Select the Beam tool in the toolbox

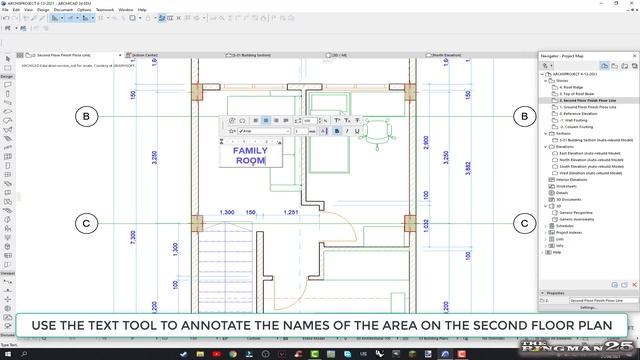pos(7,103)
